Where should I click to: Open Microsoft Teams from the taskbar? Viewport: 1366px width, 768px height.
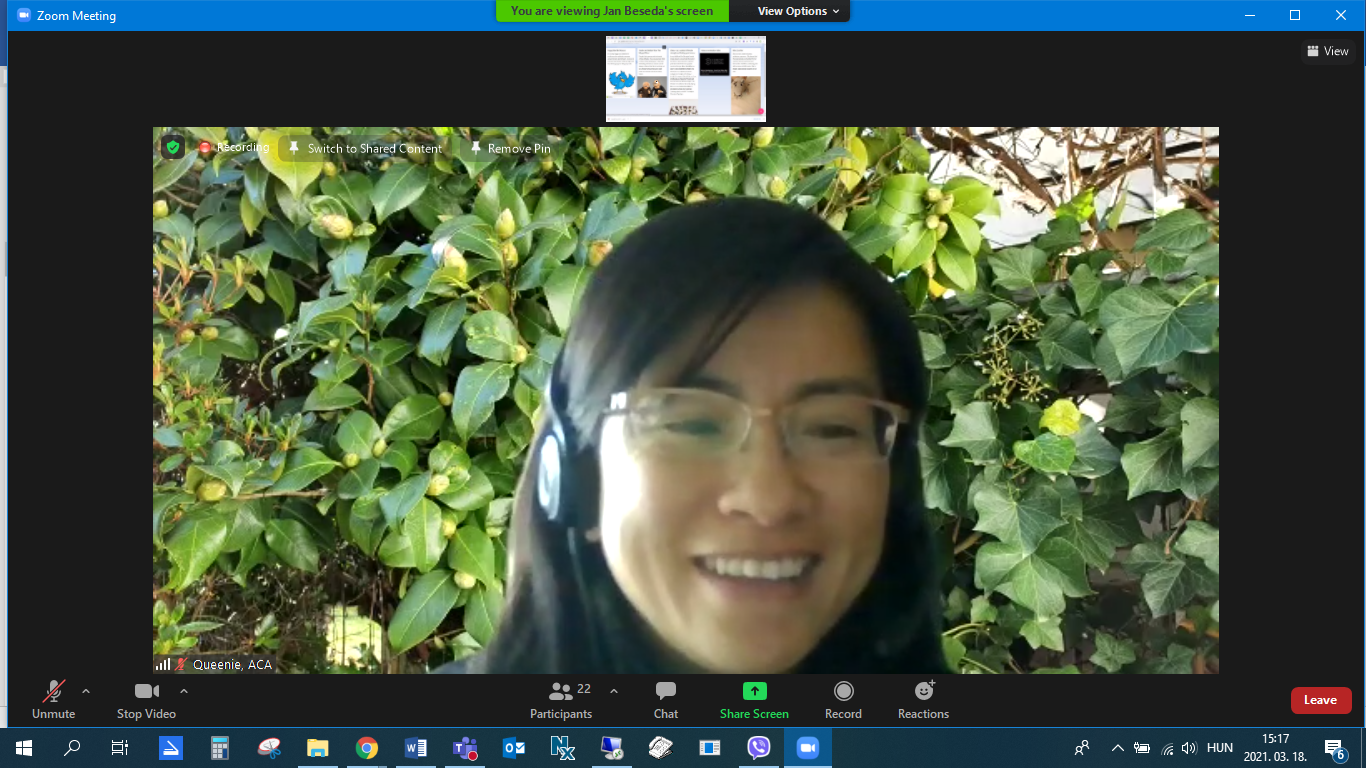(465, 748)
